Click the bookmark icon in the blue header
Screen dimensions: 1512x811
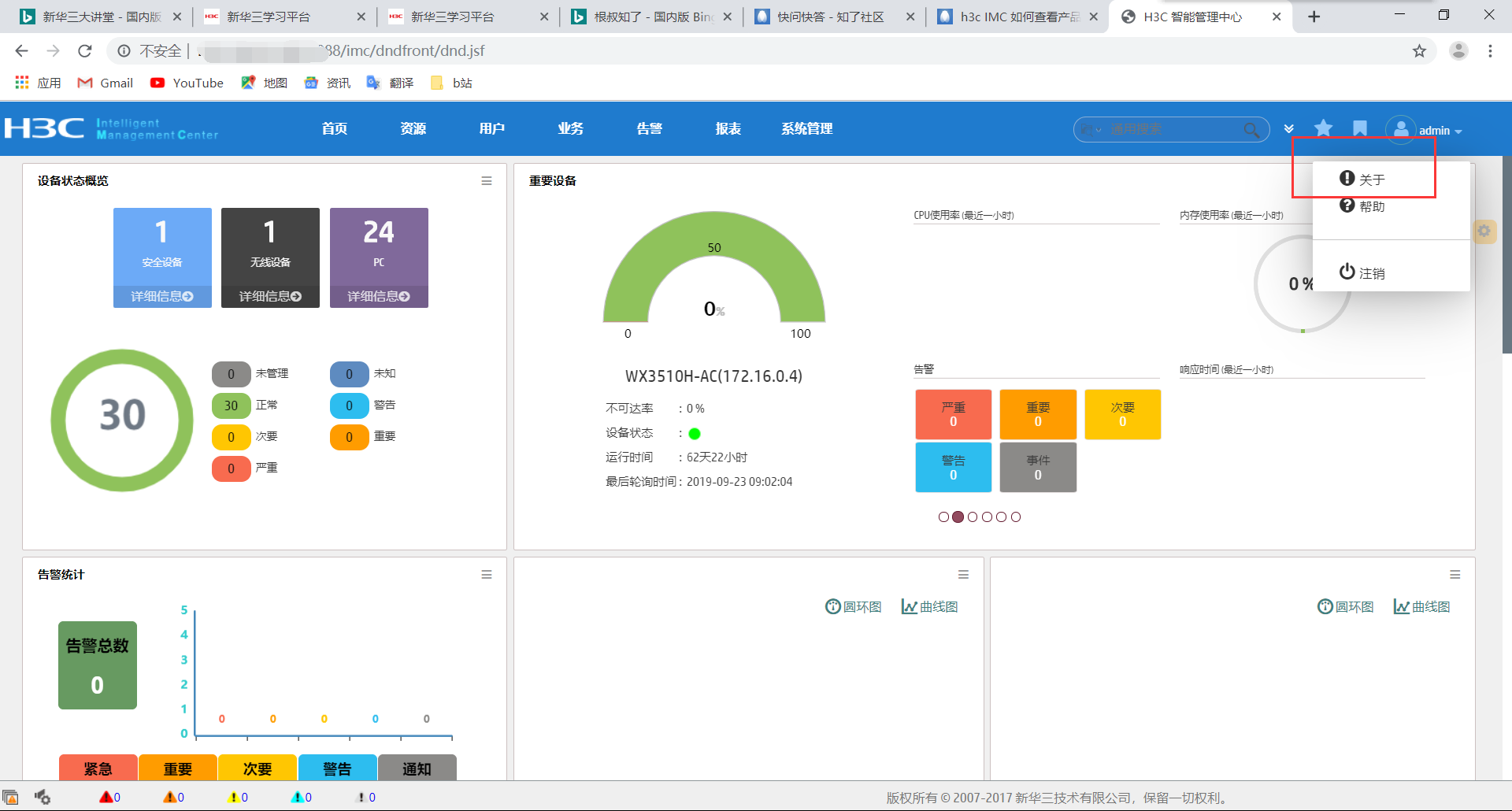[x=1360, y=128]
